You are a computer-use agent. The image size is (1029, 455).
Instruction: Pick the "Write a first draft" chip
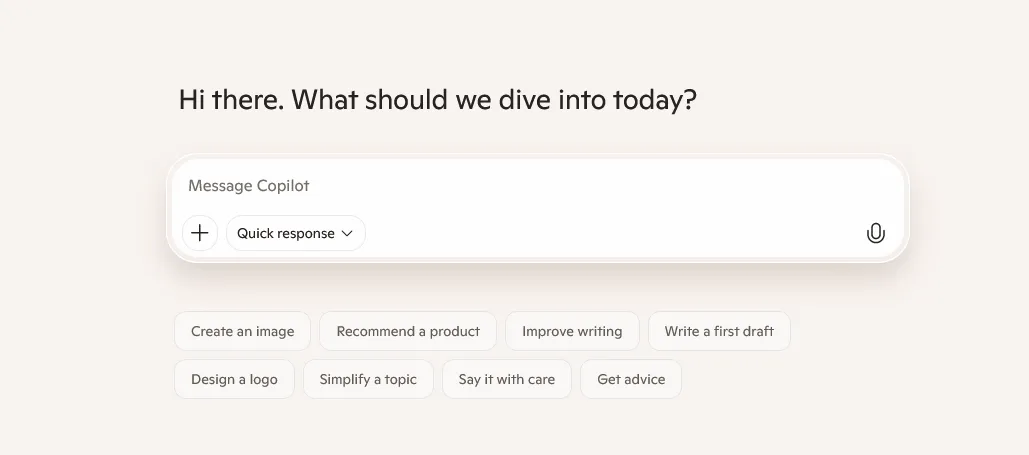point(720,331)
